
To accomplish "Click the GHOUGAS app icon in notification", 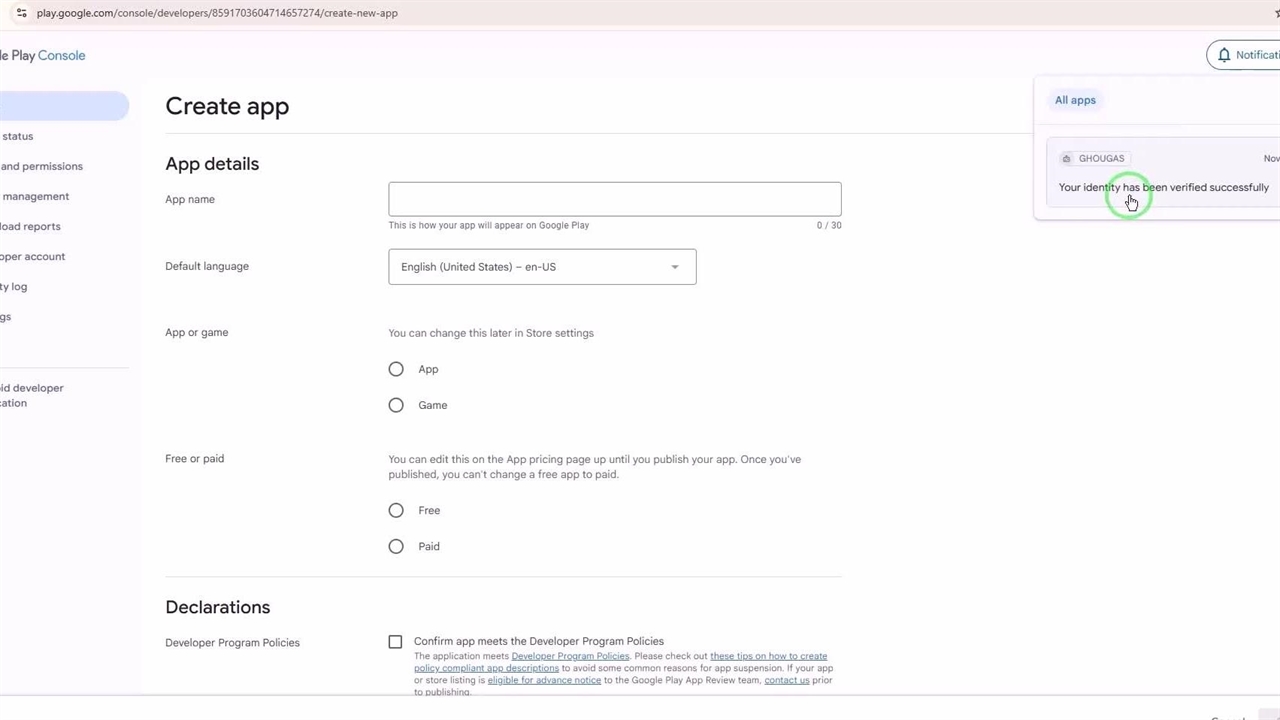I will [x=1066, y=159].
